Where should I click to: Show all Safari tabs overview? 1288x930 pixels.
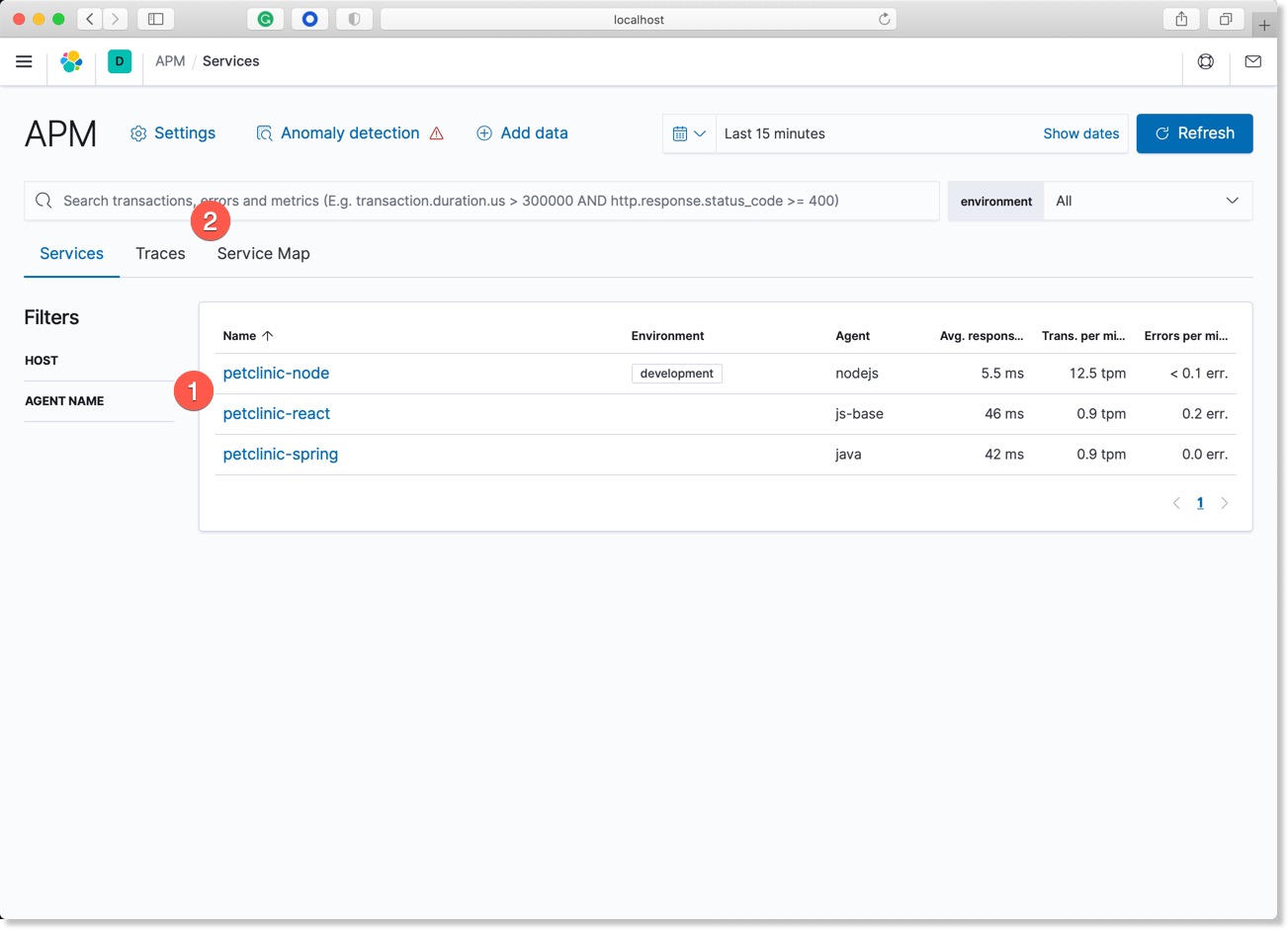(x=1226, y=19)
